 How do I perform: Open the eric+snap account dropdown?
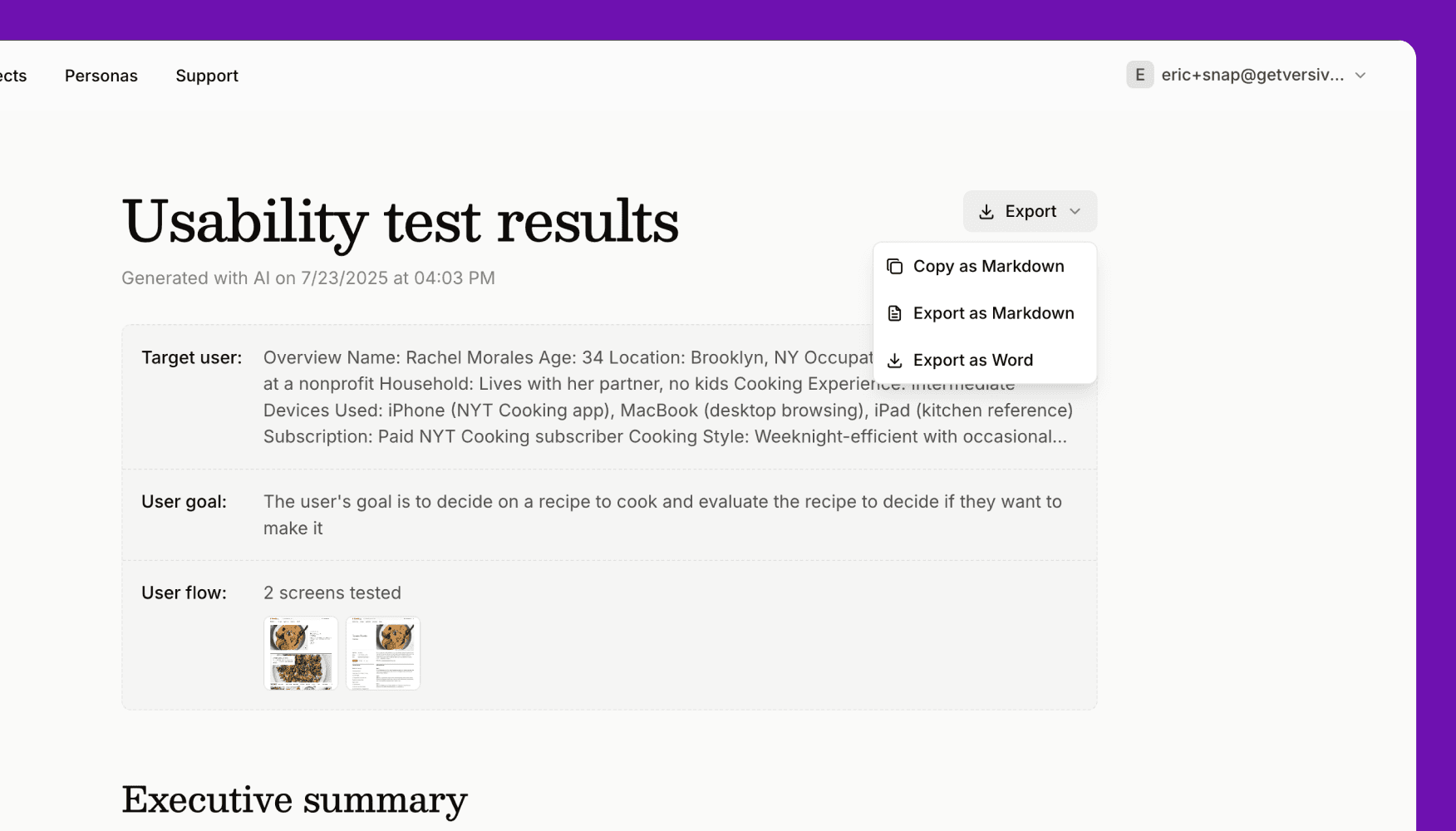pyautogui.click(x=1247, y=75)
